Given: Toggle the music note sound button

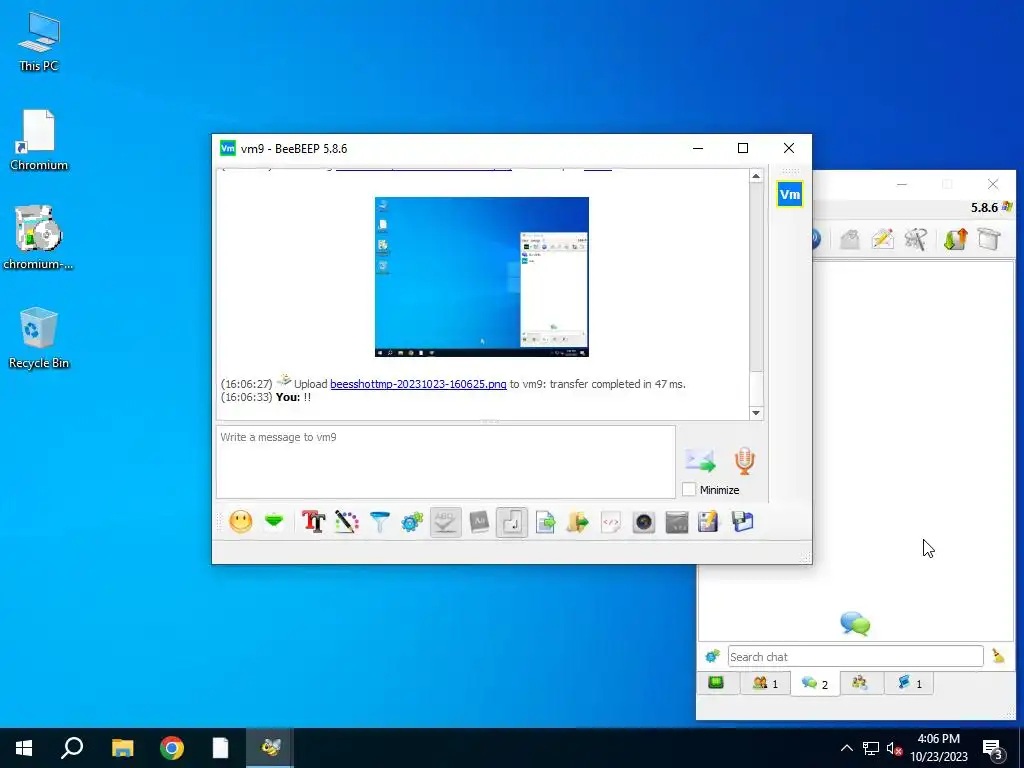Looking at the screenshot, I should tap(511, 522).
